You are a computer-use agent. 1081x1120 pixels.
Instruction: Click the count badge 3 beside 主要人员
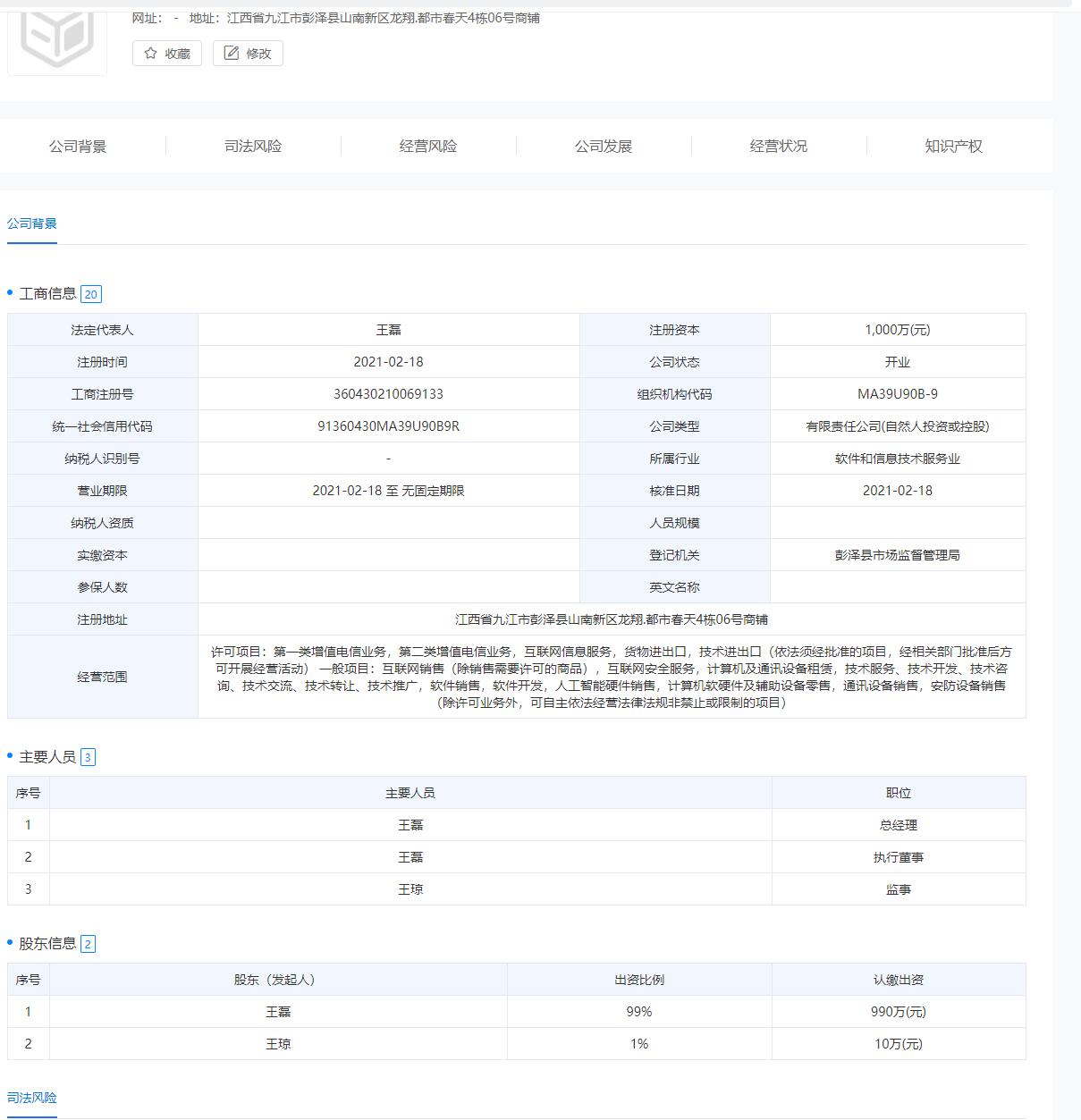click(x=88, y=758)
